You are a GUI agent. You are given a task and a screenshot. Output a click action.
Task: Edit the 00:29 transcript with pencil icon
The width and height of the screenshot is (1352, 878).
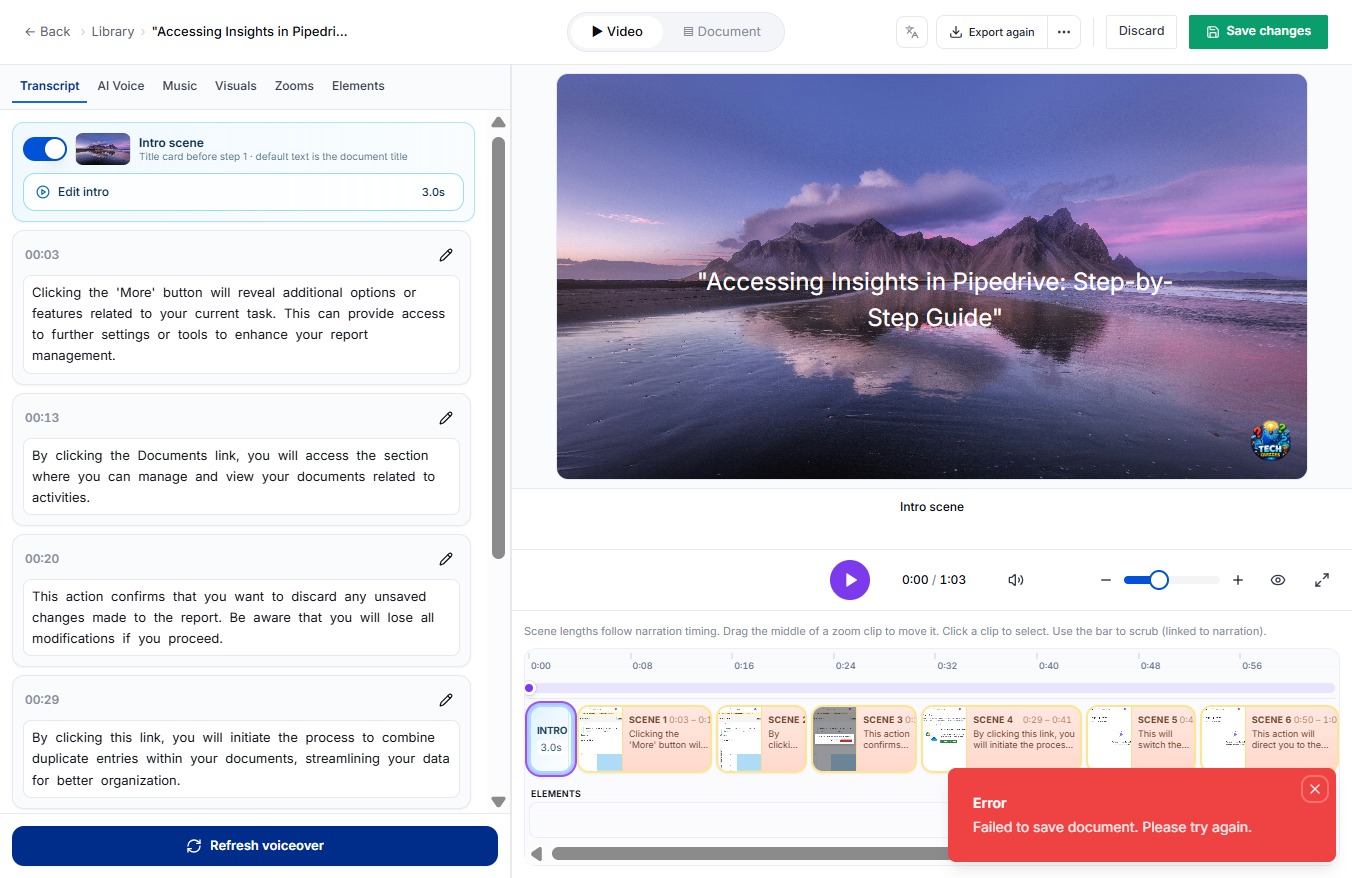point(446,700)
